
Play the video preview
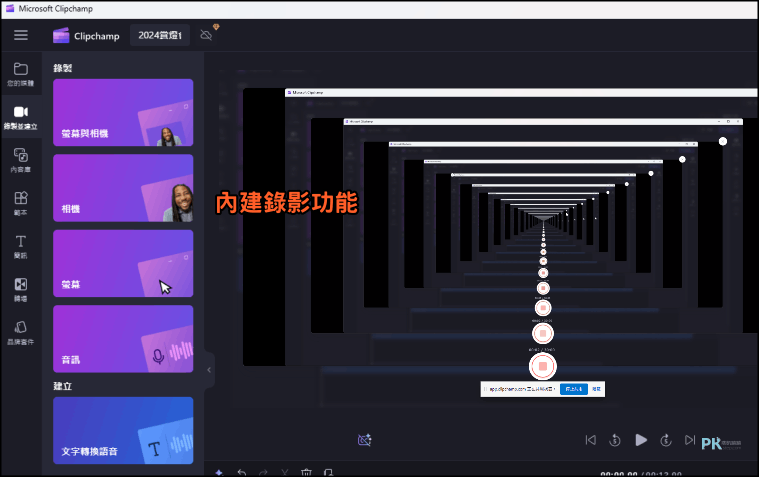coord(641,440)
